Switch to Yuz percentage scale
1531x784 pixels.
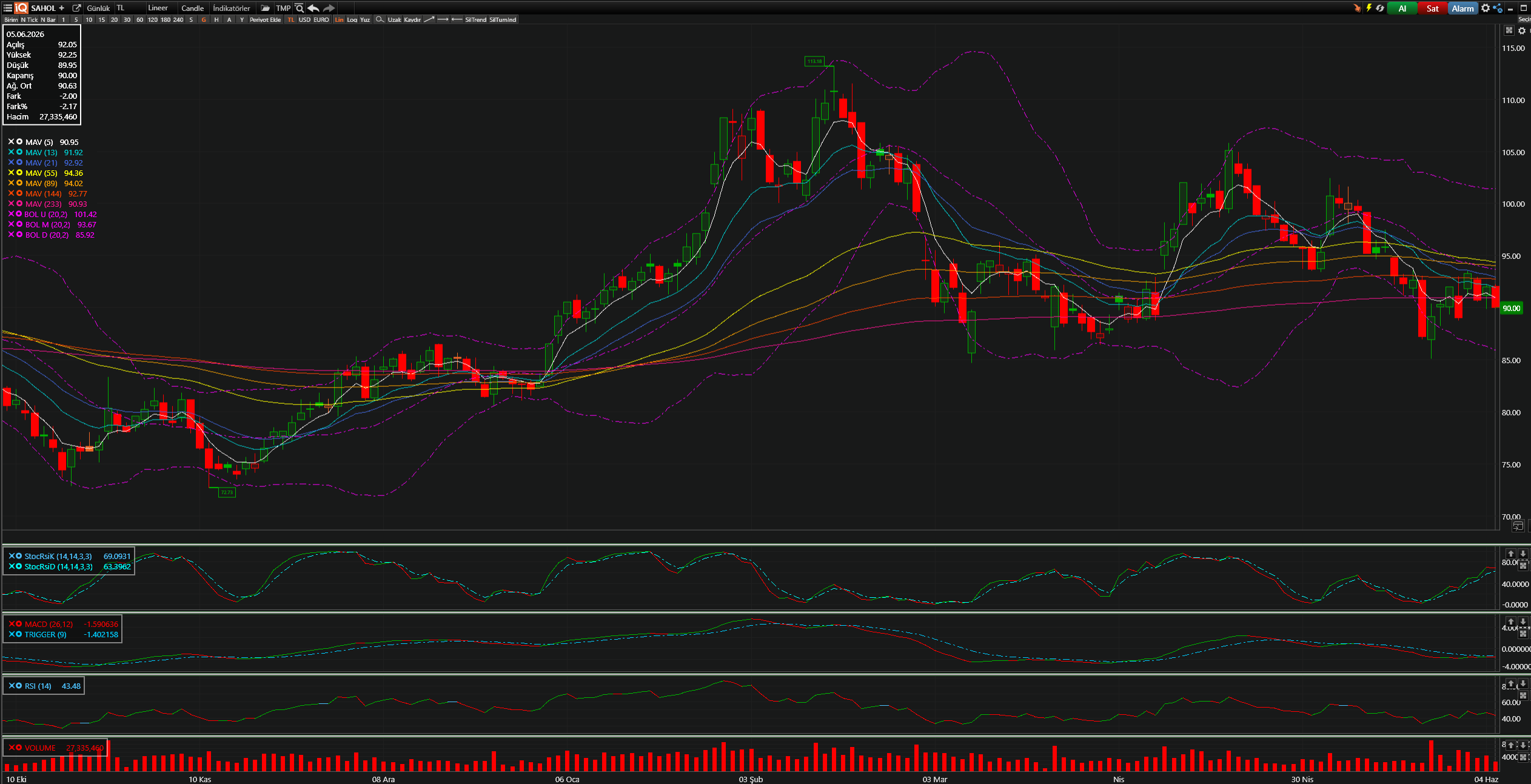pos(365,19)
